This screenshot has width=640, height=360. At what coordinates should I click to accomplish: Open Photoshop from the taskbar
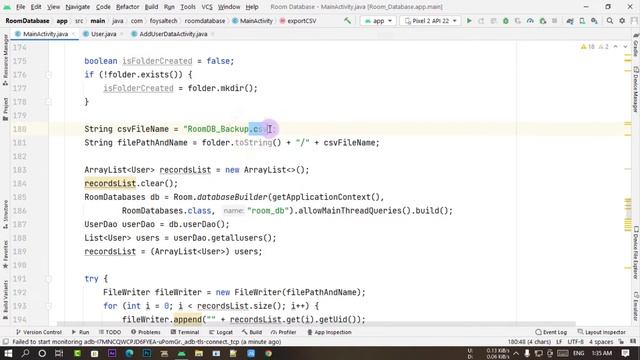(147, 353)
